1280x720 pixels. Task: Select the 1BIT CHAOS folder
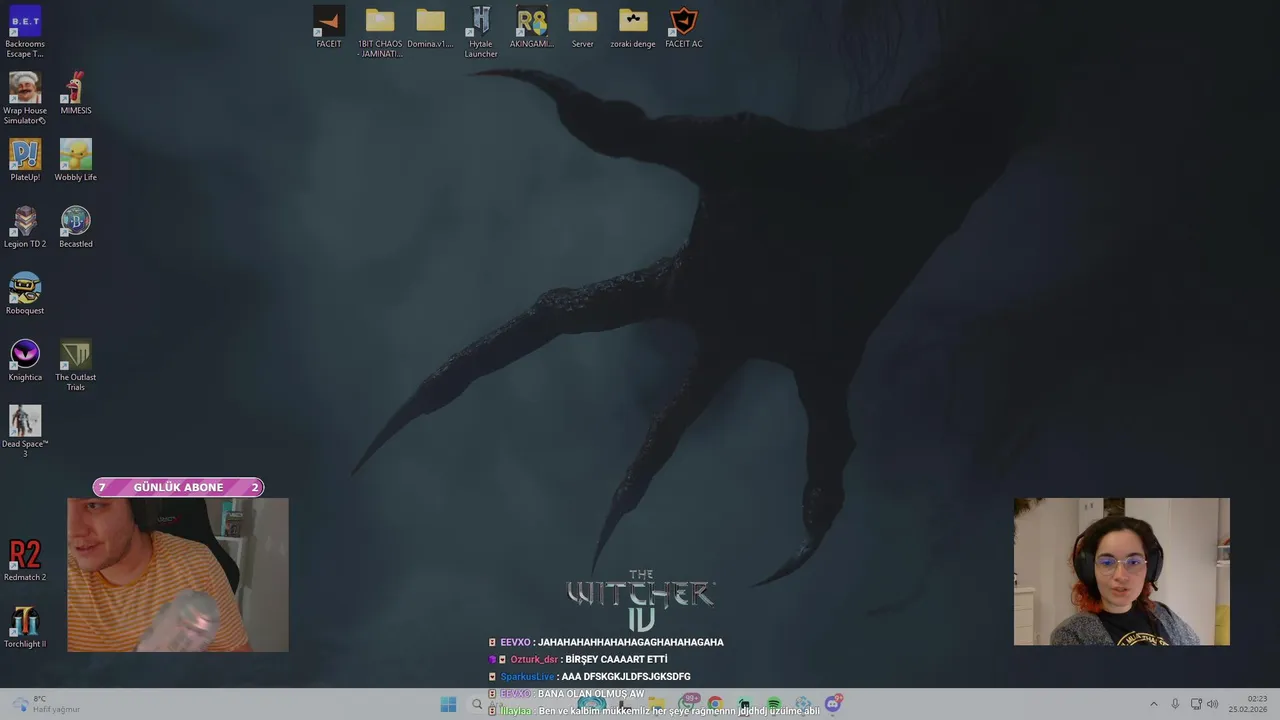(380, 32)
